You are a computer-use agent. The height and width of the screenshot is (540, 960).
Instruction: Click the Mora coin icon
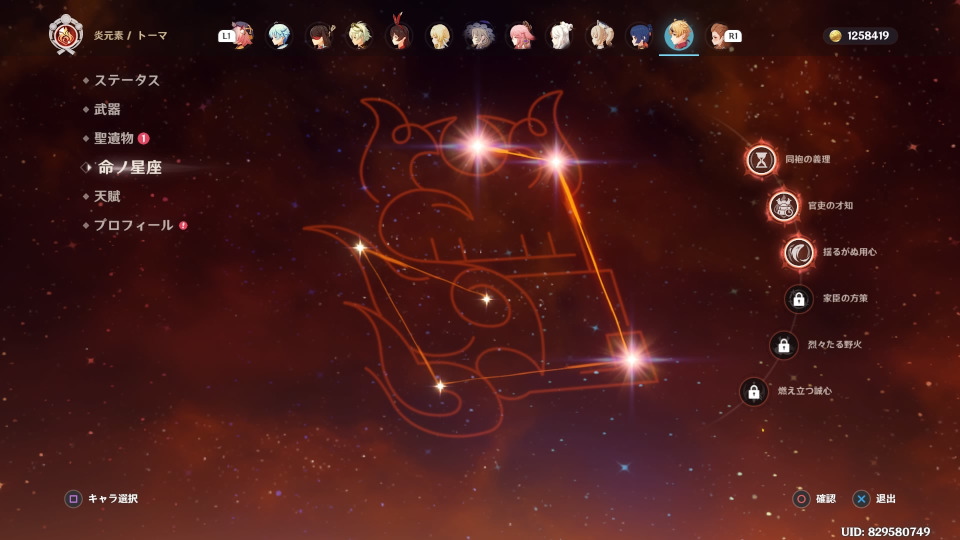point(835,36)
